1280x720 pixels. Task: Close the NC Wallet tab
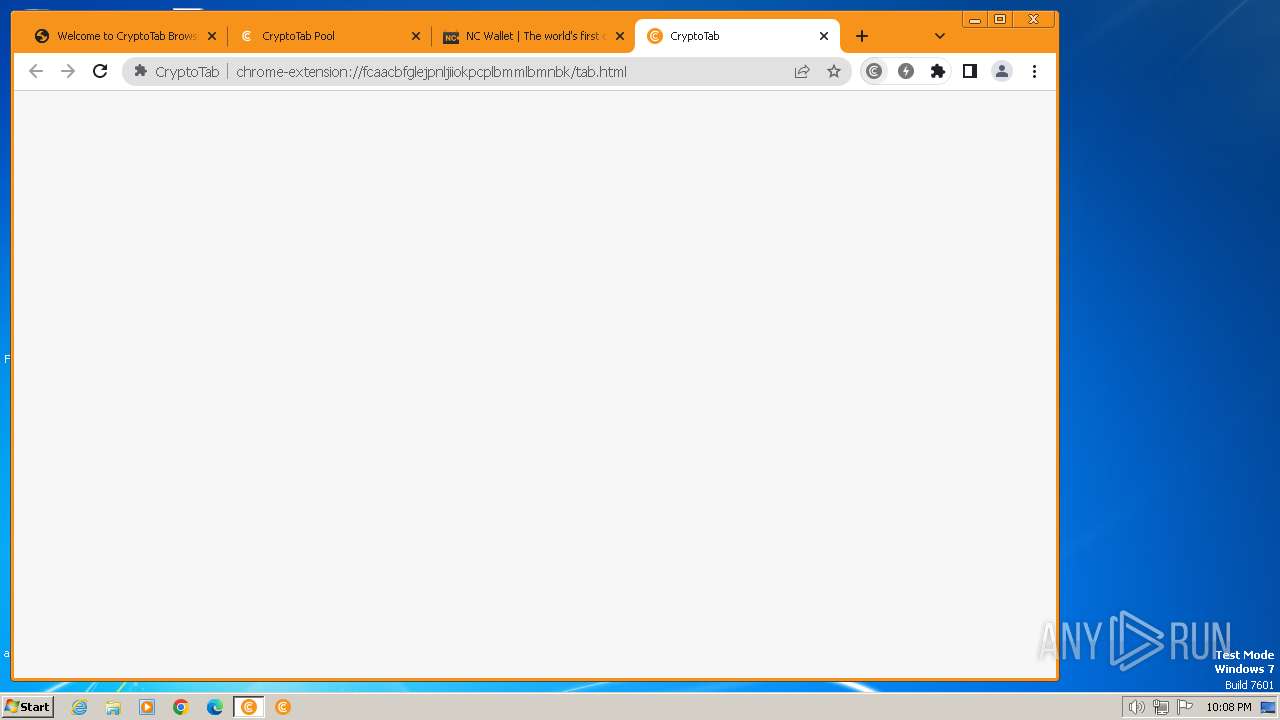coord(620,36)
